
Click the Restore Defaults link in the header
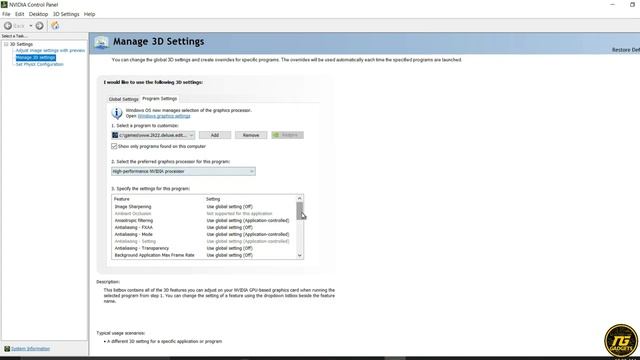[x=626, y=50]
